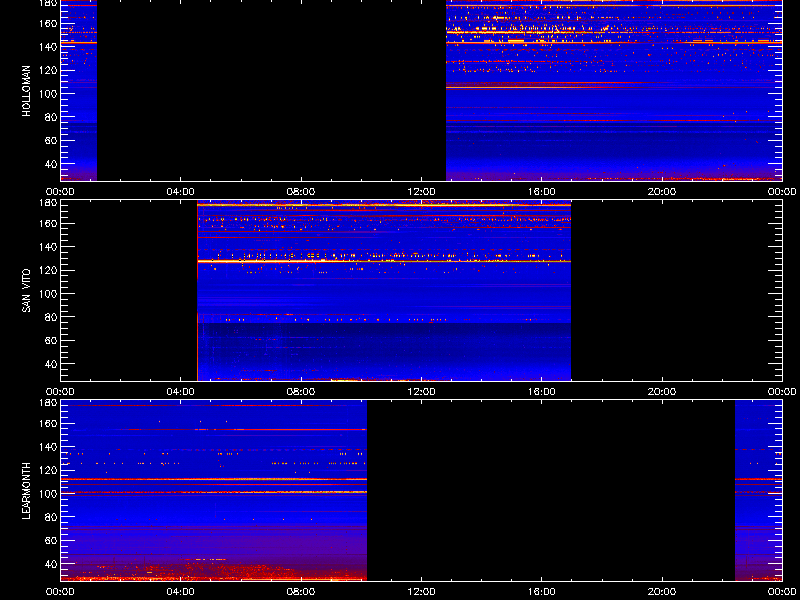
Task: Click the 20:00 time label under Learmonth plot
Action: (662, 592)
